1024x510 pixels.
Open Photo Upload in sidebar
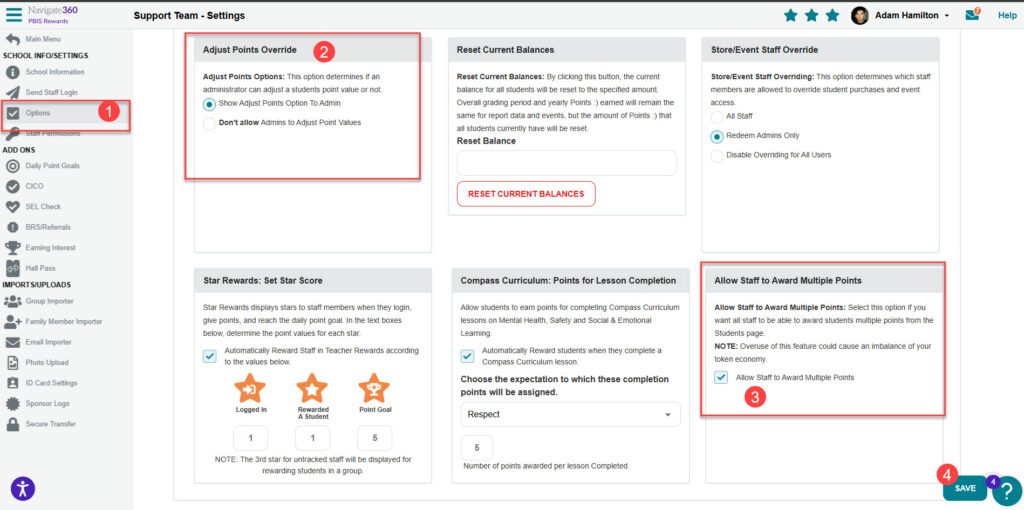point(46,362)
